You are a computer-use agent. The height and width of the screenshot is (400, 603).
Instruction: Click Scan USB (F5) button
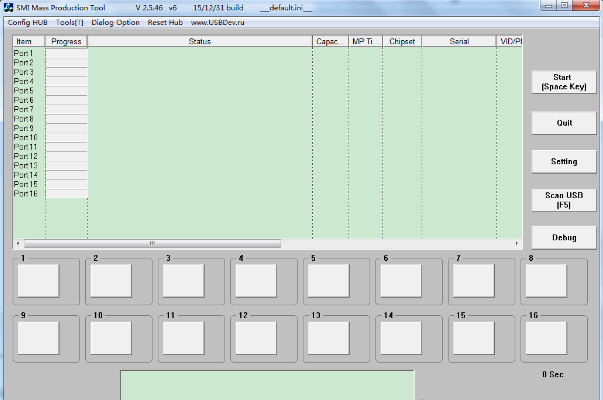563,199
